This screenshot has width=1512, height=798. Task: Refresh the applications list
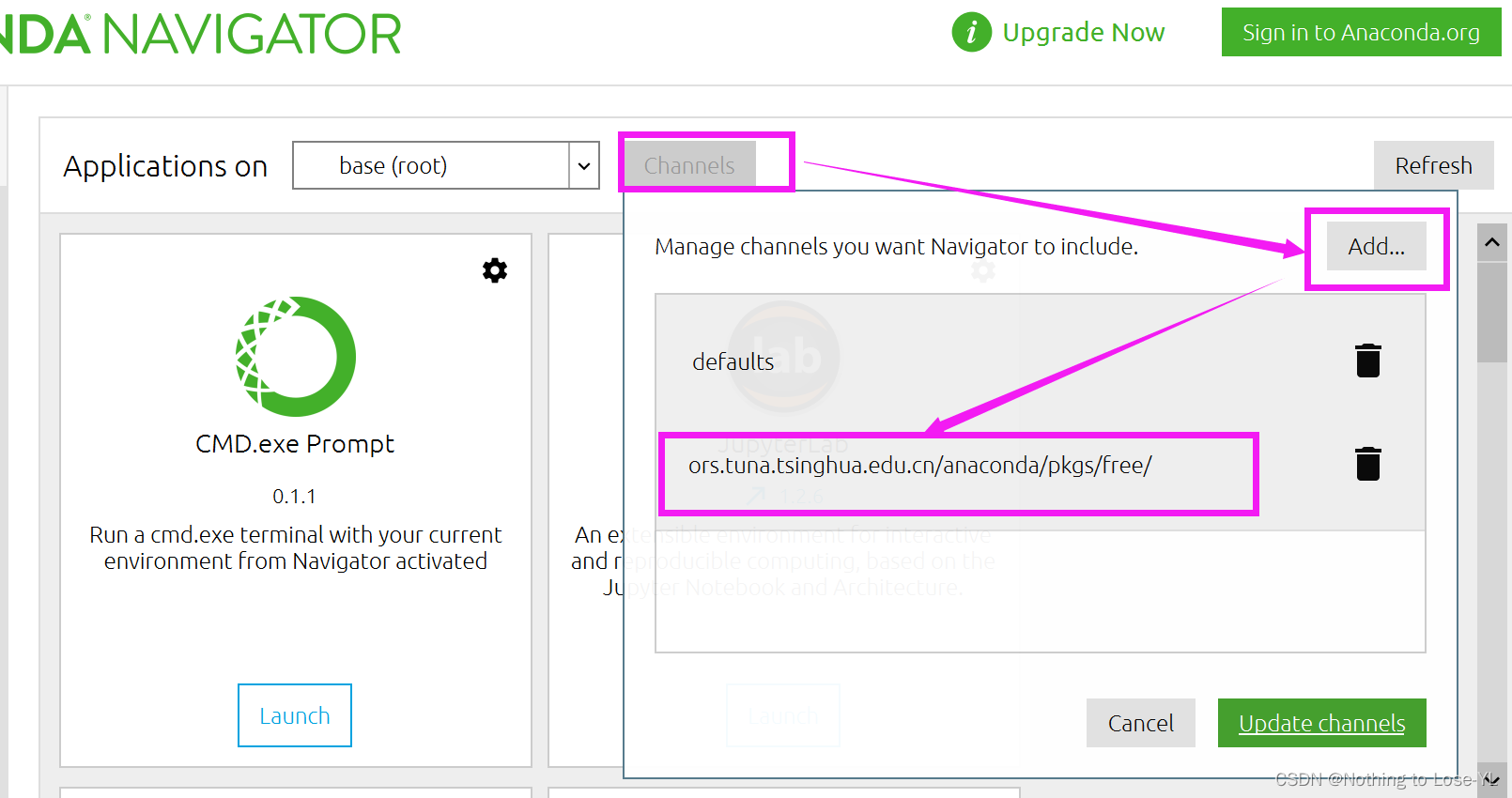click(x=1433, y=165)
